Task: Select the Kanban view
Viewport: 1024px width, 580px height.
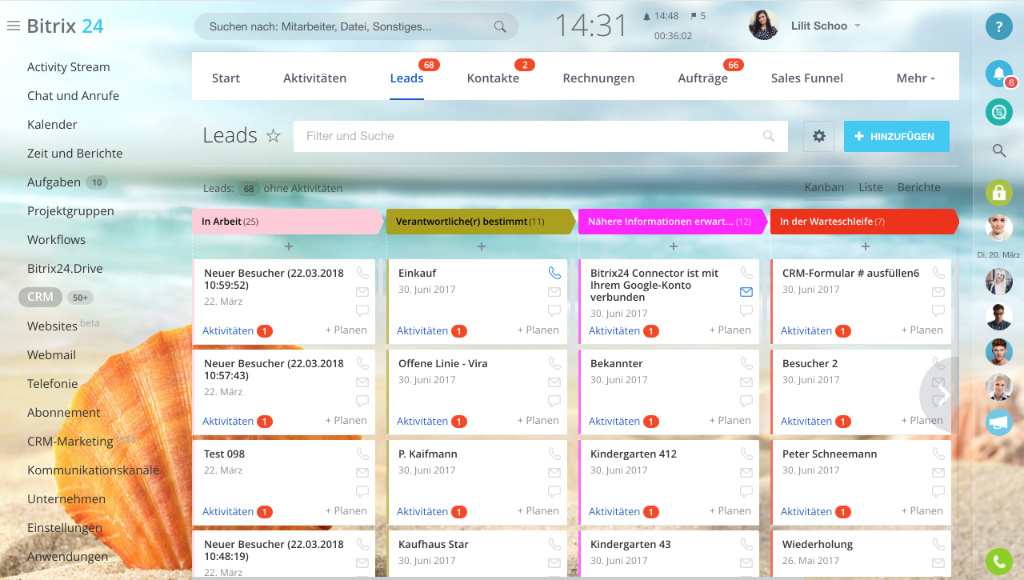Action: pyautogui.click(x=824, y=187)
